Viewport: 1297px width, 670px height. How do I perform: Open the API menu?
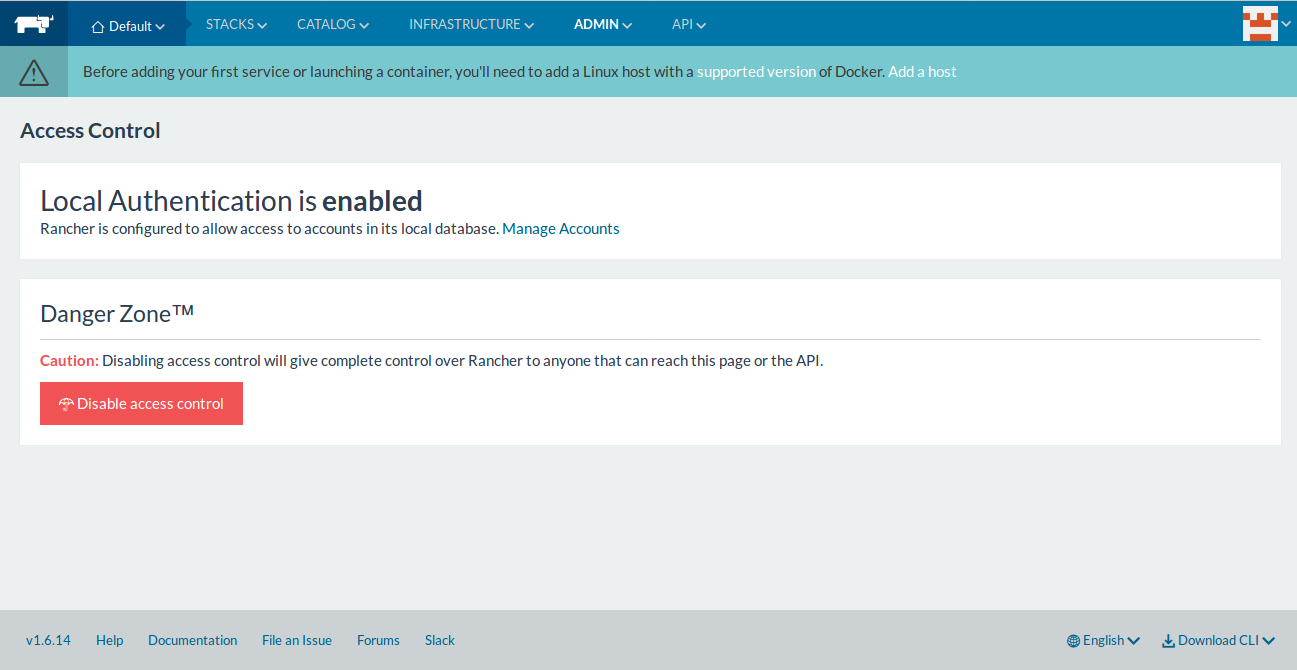[689, 24]
